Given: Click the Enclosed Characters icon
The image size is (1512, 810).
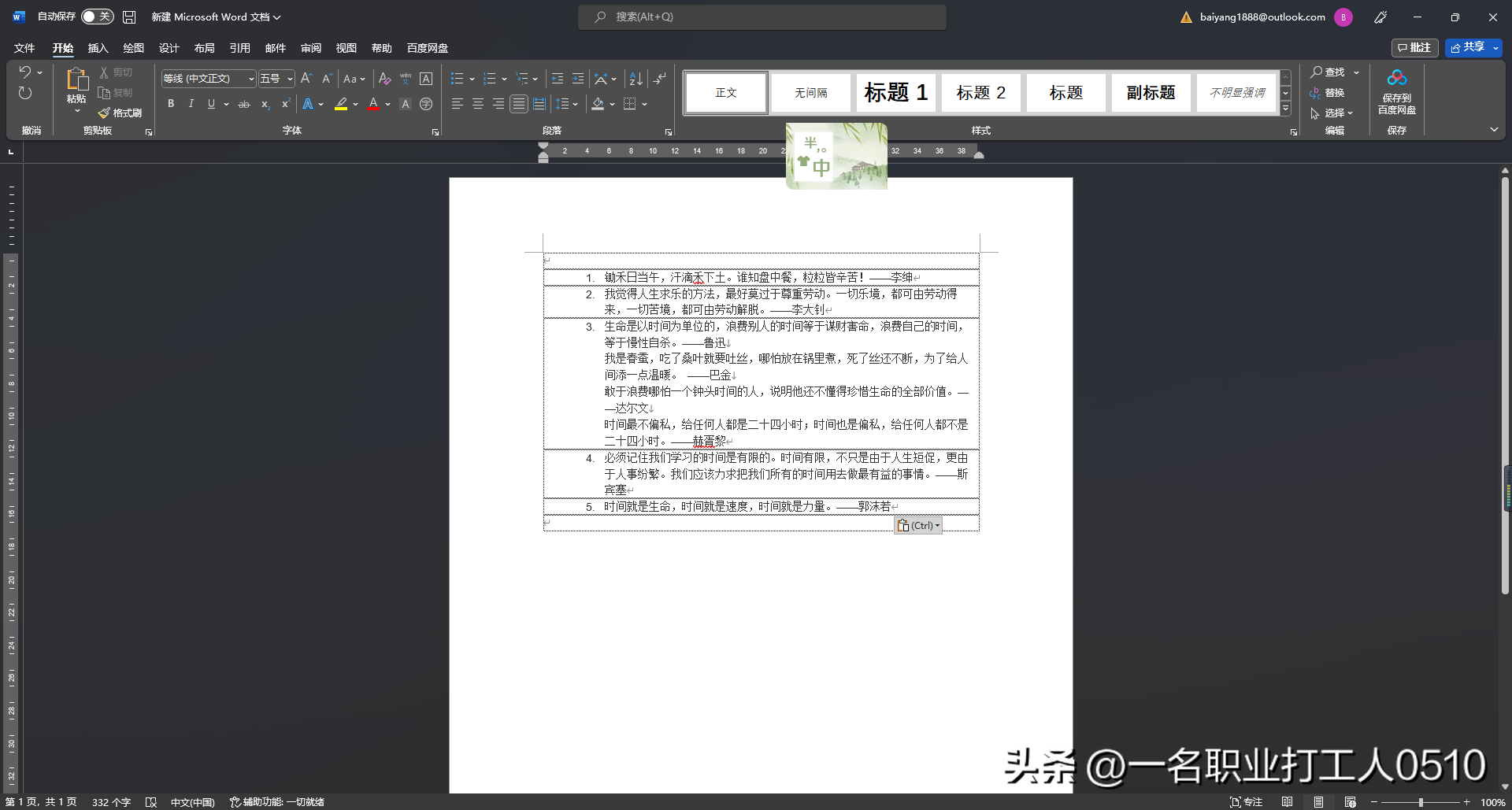Looking at the screenshot, I should coord(426,104).
